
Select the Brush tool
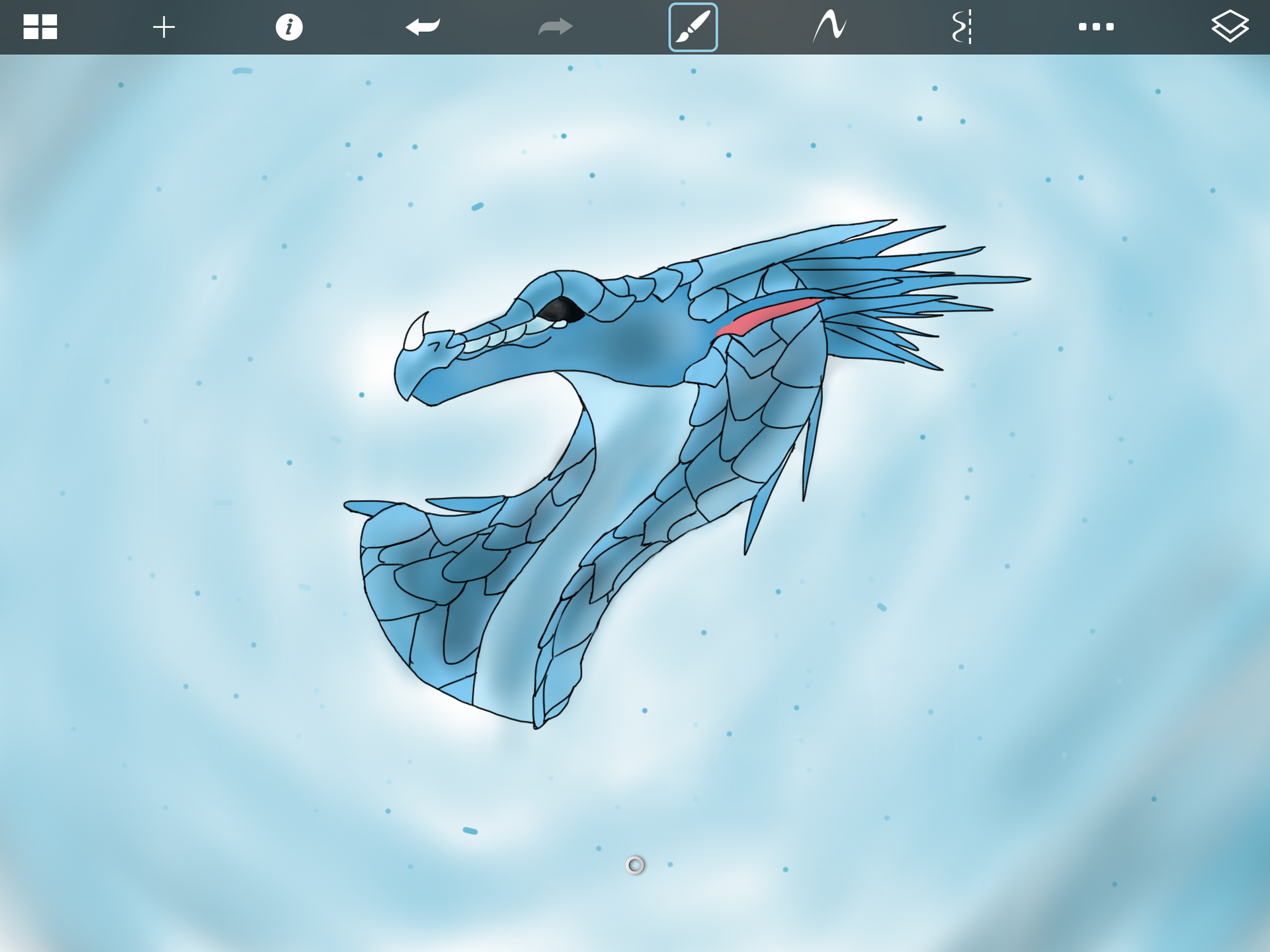pyautogui.click(x=693, y=27)
